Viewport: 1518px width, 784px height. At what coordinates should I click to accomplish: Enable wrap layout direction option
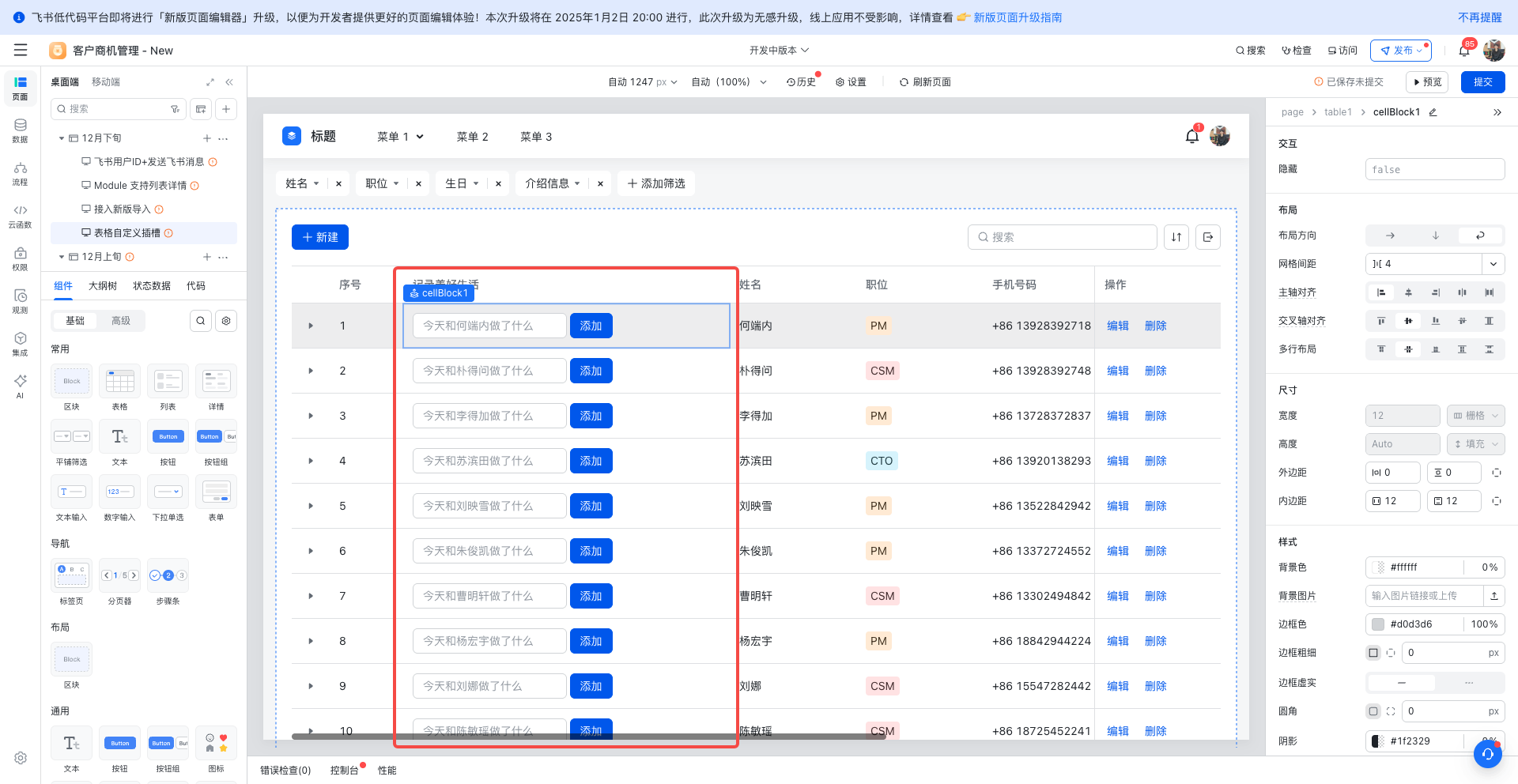tap(1480, 236)
